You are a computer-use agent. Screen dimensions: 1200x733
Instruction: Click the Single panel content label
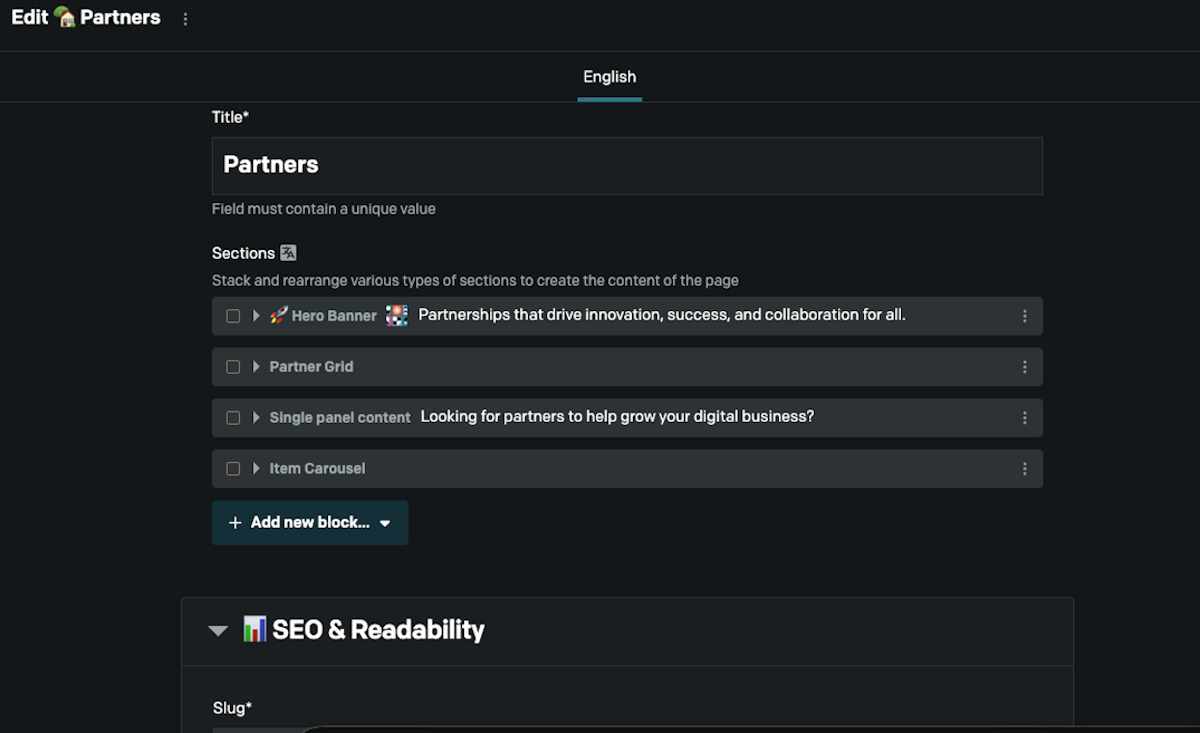pos(340,418)
